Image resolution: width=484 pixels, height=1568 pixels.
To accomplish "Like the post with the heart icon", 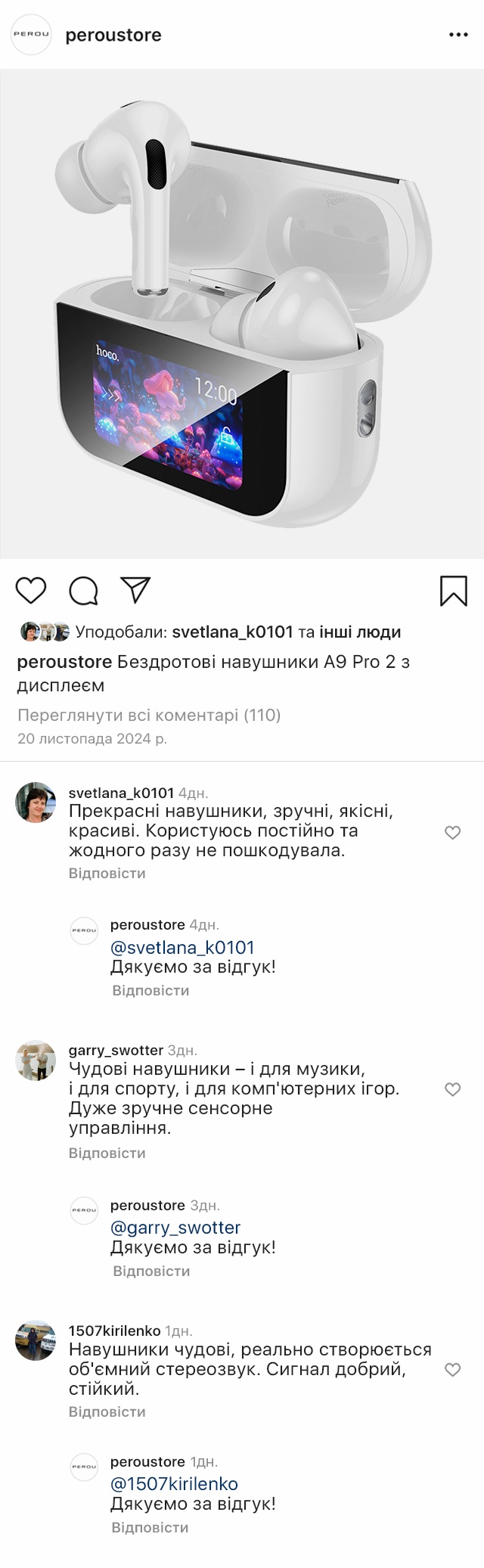I will 31,591.
